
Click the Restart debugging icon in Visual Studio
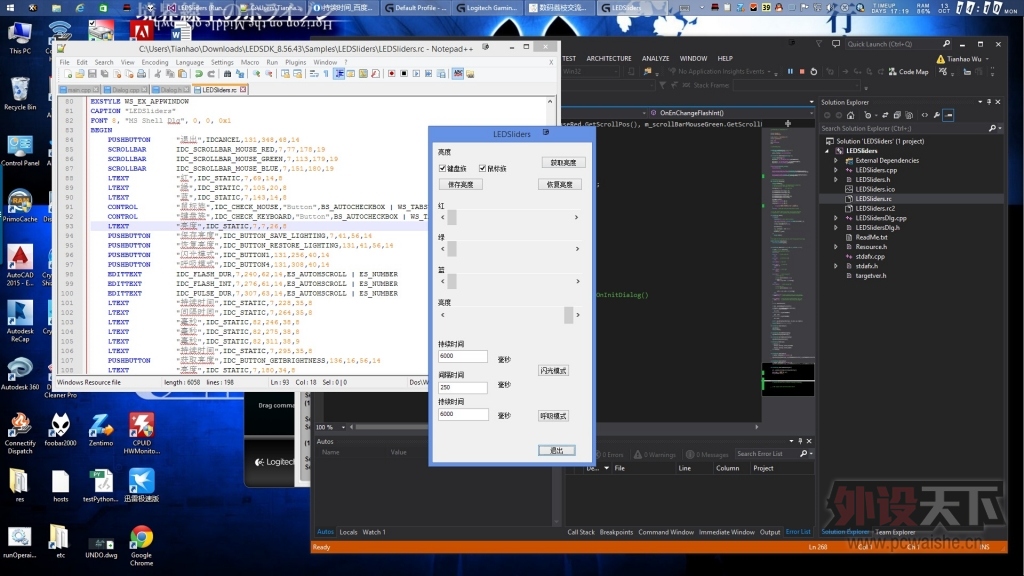pos(814,72)
